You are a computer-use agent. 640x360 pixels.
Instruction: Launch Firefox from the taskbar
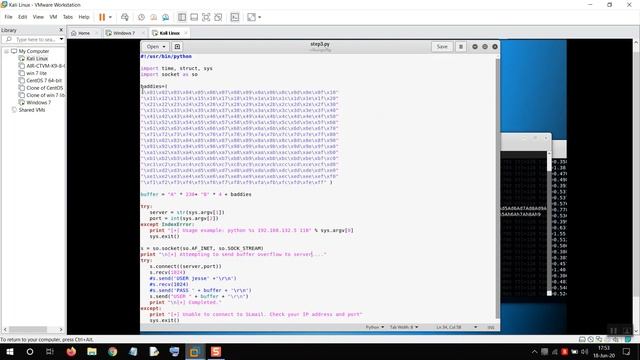point(71,351)
